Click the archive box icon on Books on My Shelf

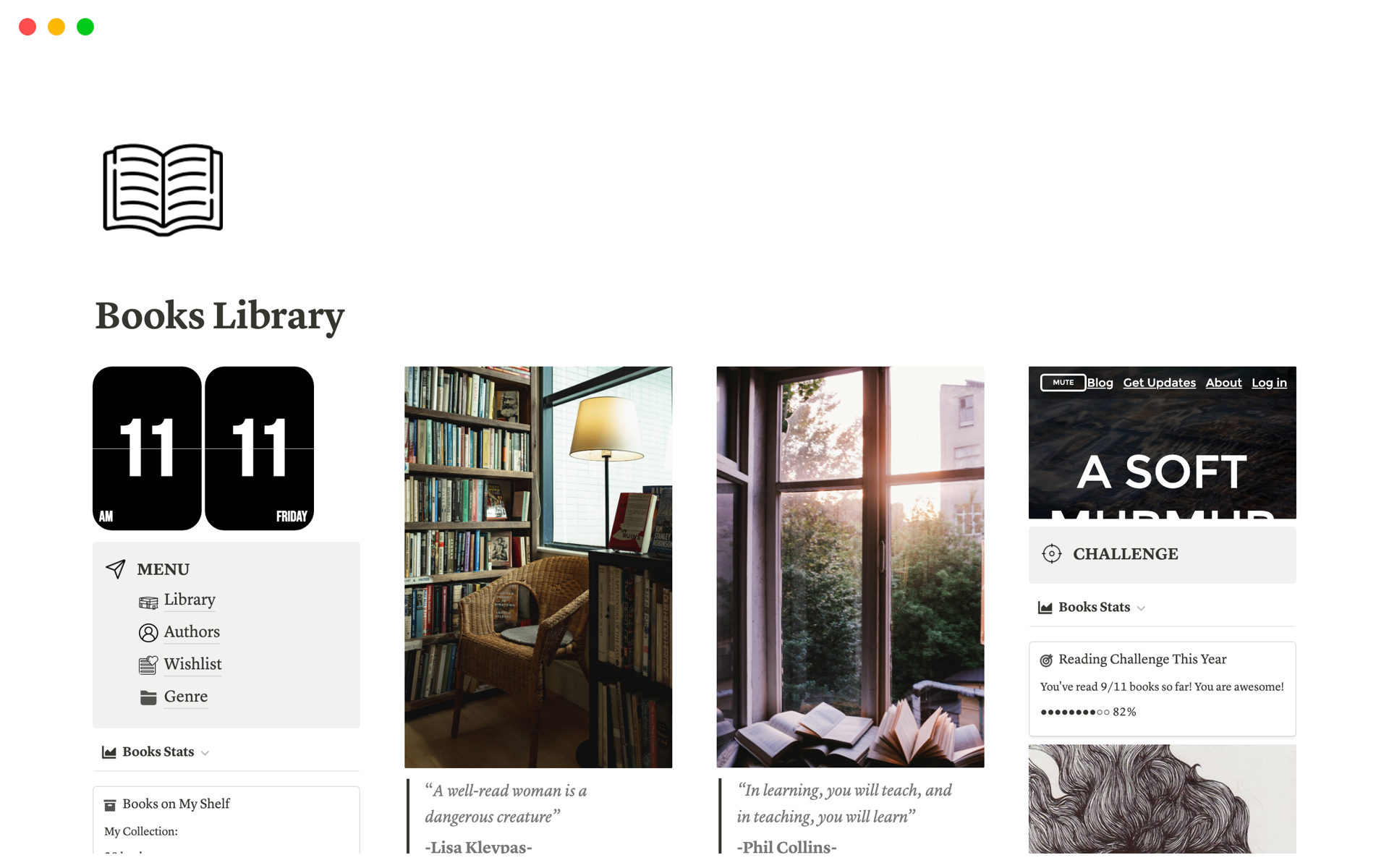tap(110, 805)
